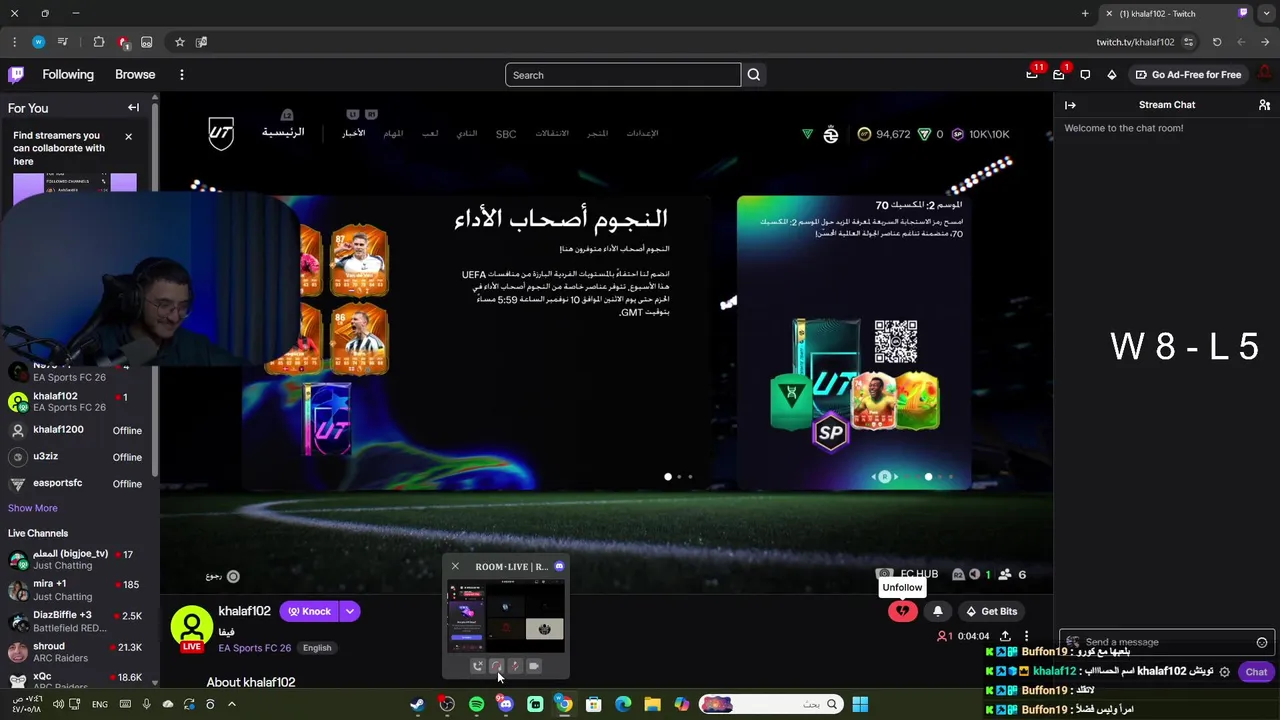The height and width of the screenshot is (720, 1280).
Task: Click the taskbar volume speaker icon
Action: [x=57, y=704]
